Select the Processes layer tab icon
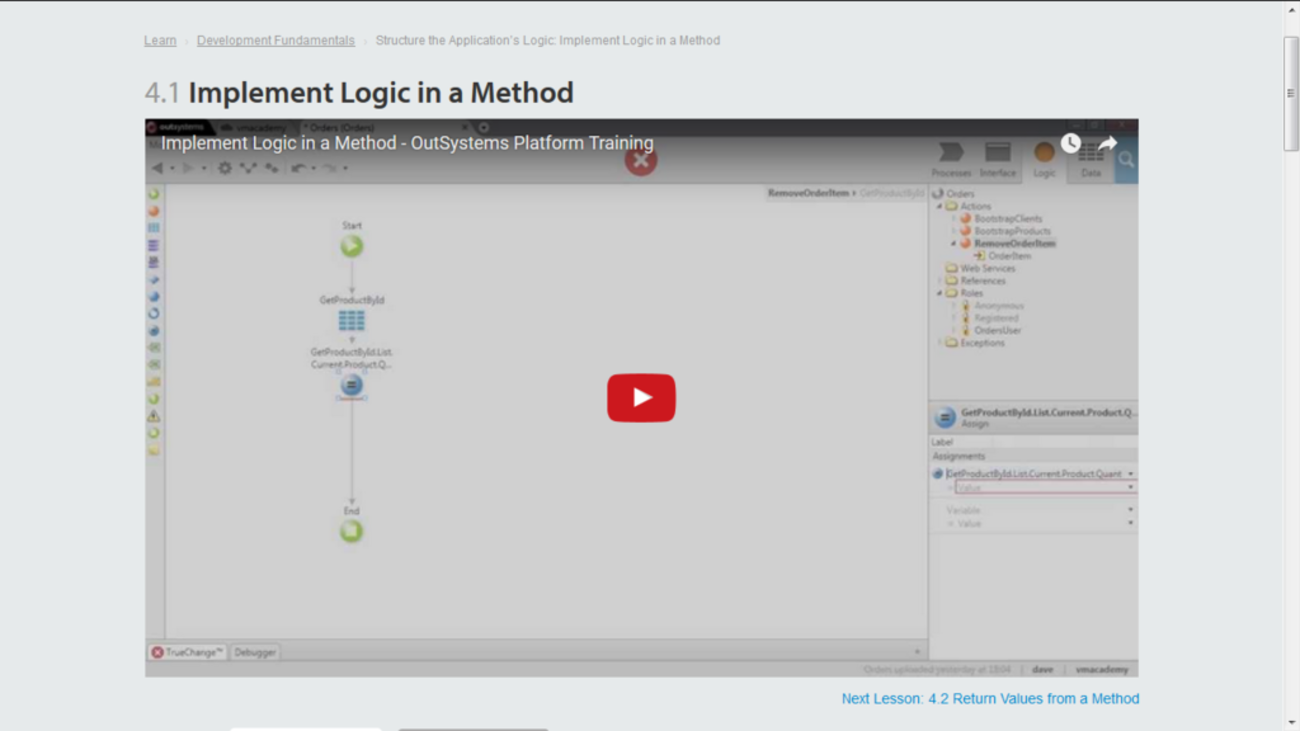1300x731 pixels. pos(951,159)
